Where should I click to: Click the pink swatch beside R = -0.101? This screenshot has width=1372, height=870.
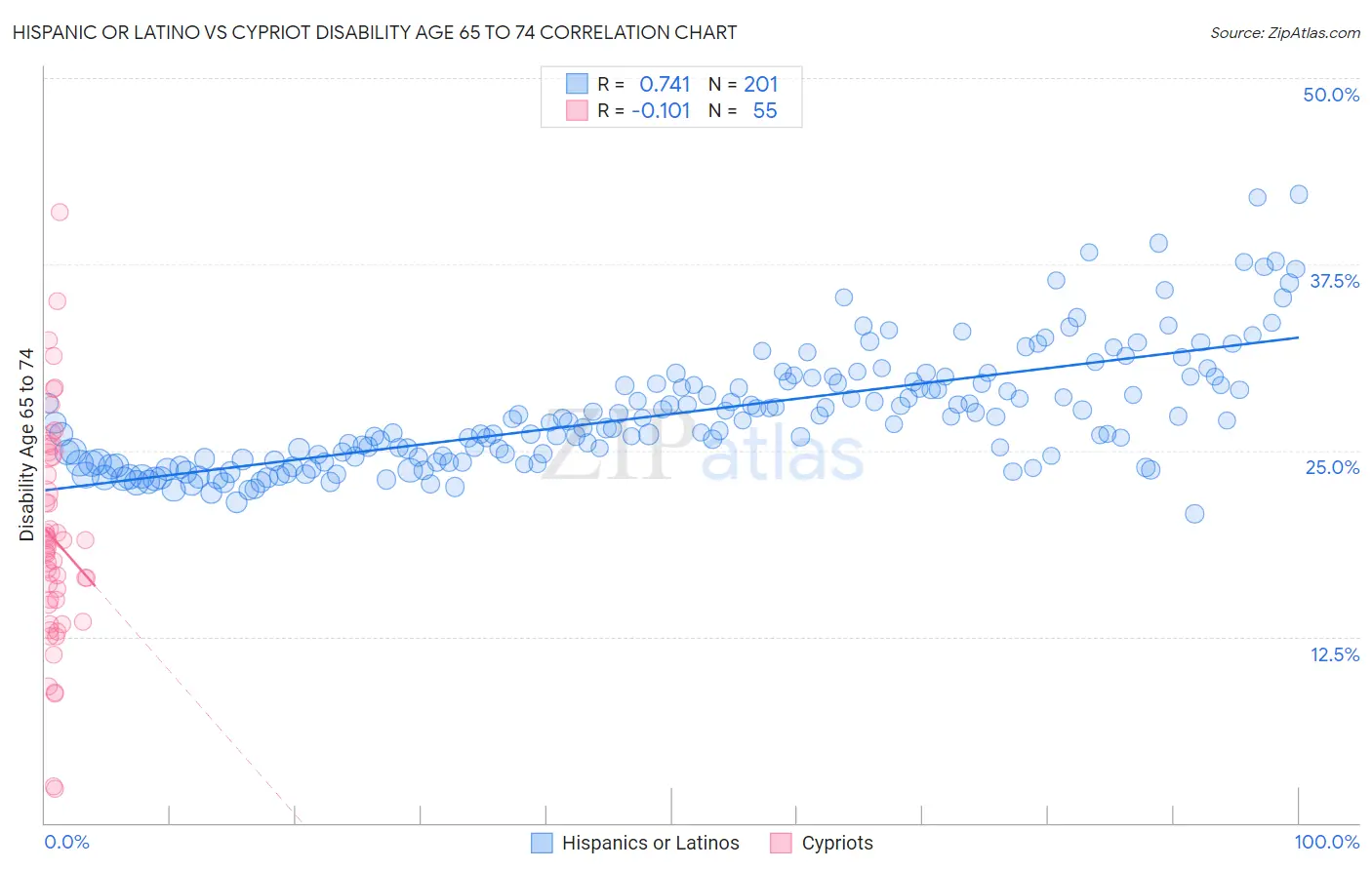point(577,110)
